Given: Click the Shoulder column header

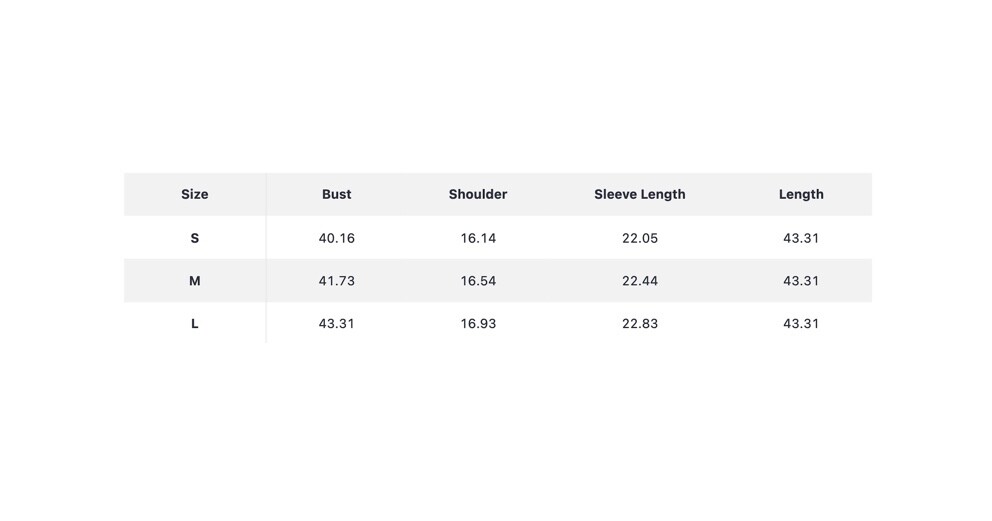Looking at the screenshot, I should 478,194.
